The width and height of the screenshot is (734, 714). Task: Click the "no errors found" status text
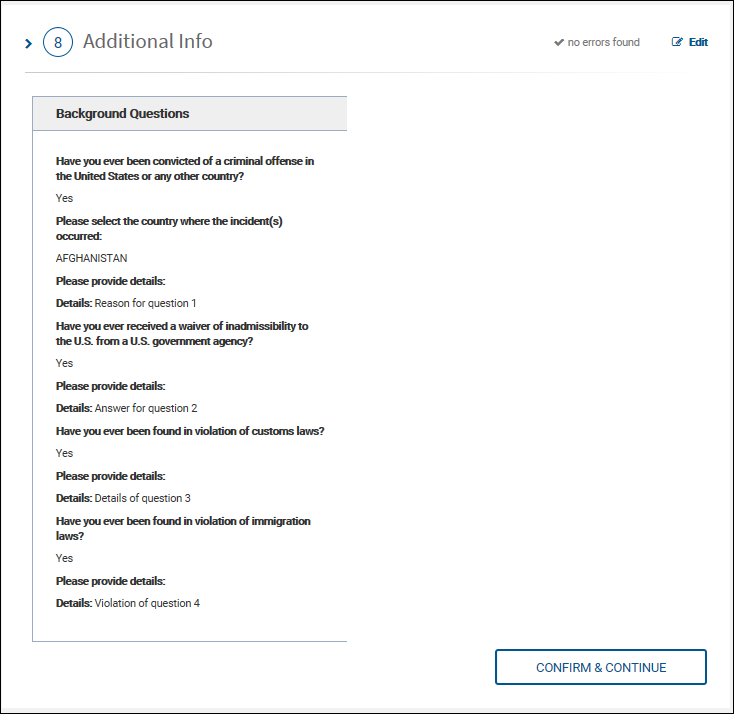pyautogui.click(x=603, y=42)
